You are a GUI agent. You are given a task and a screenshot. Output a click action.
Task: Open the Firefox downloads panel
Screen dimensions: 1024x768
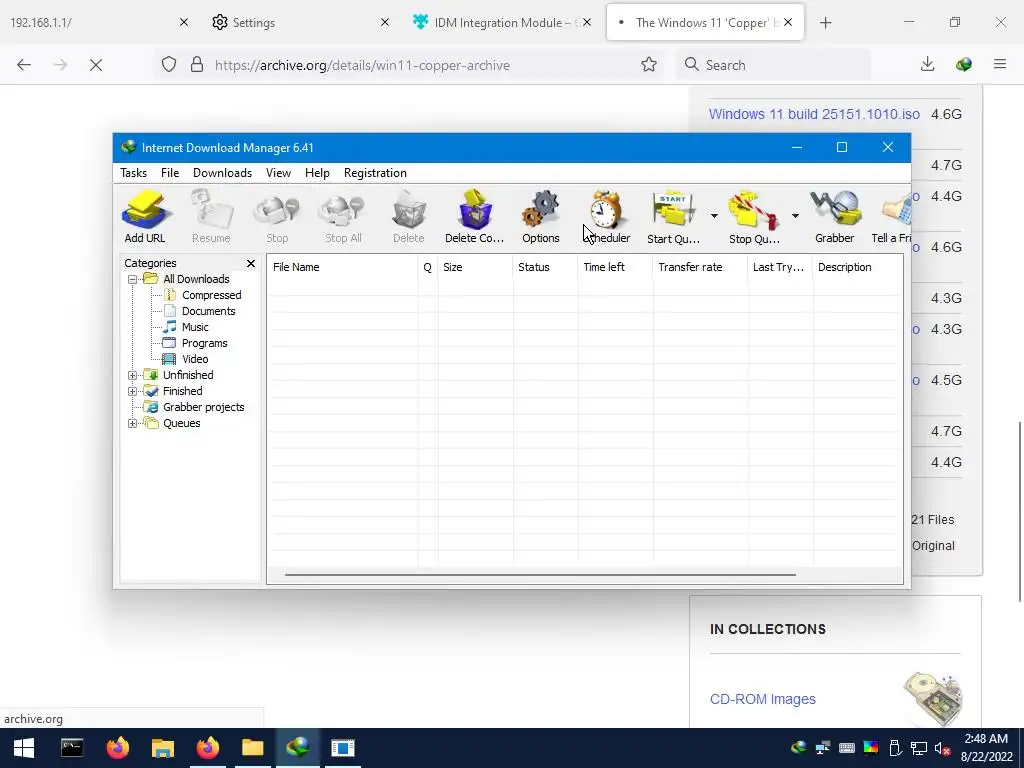click(927, 65)
